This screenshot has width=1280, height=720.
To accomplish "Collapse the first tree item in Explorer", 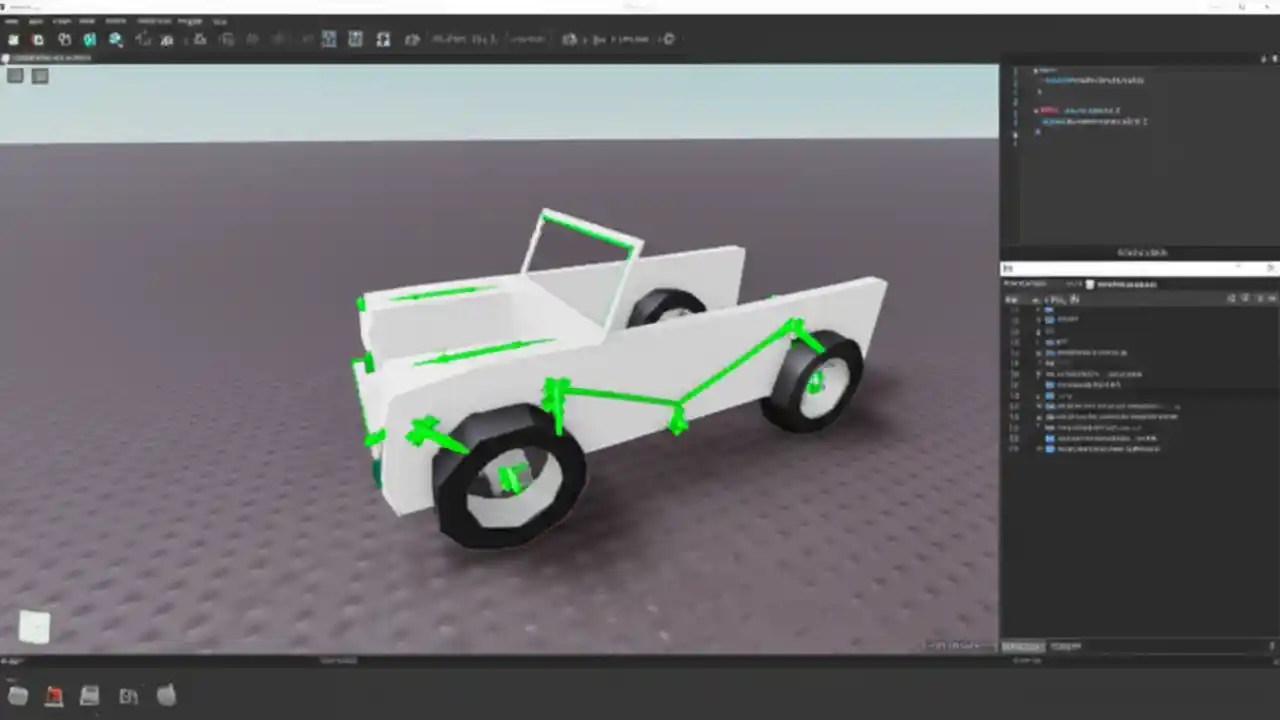I will [x=1039, y=309].
